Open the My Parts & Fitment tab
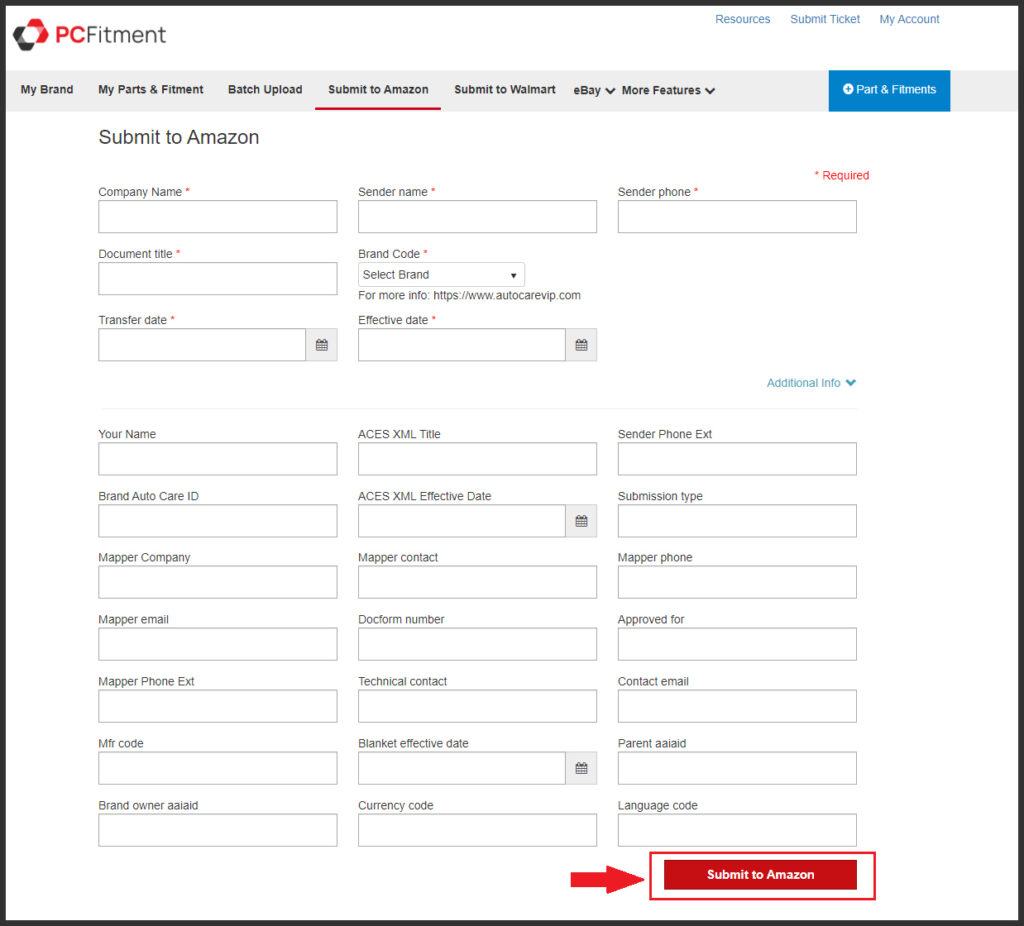This screenshot has width=1024, height=926. pos(151,90)
